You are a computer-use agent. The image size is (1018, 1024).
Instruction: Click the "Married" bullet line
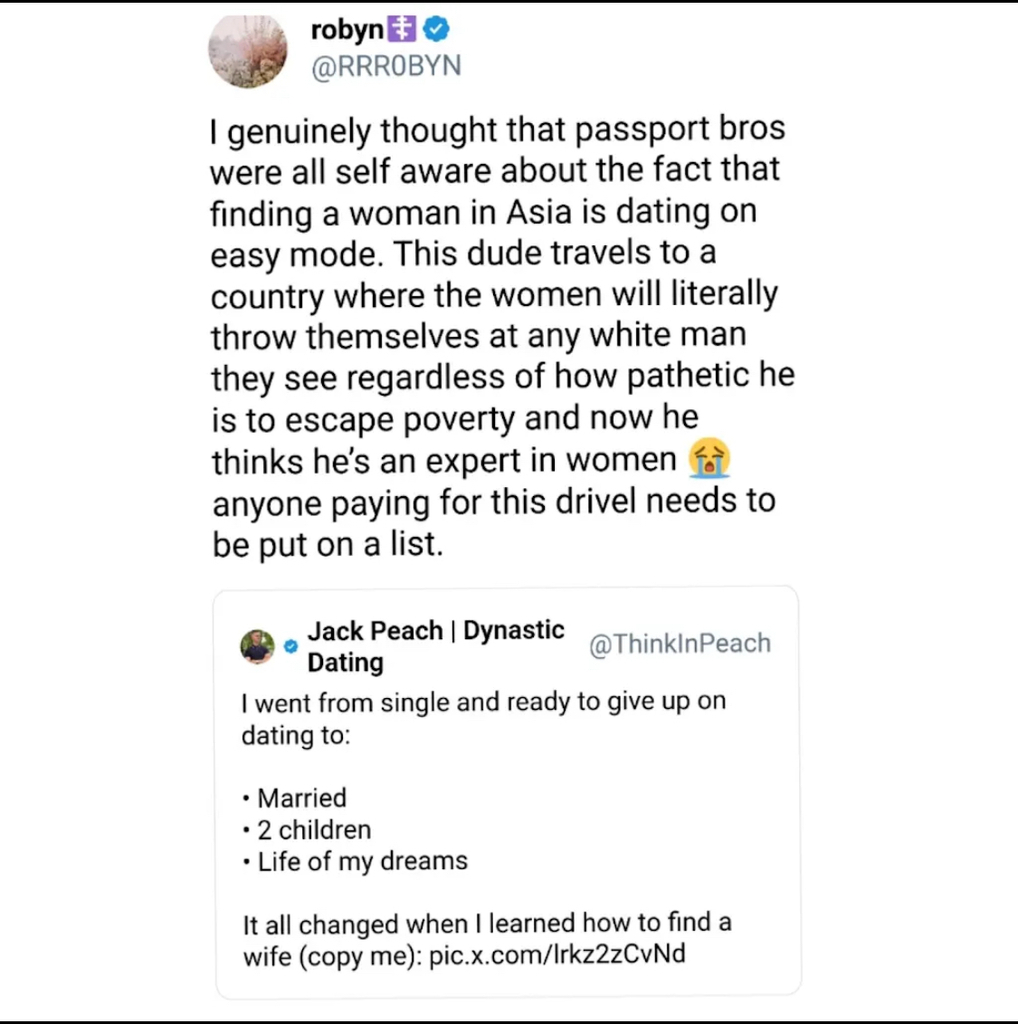[x=301, y=798]
